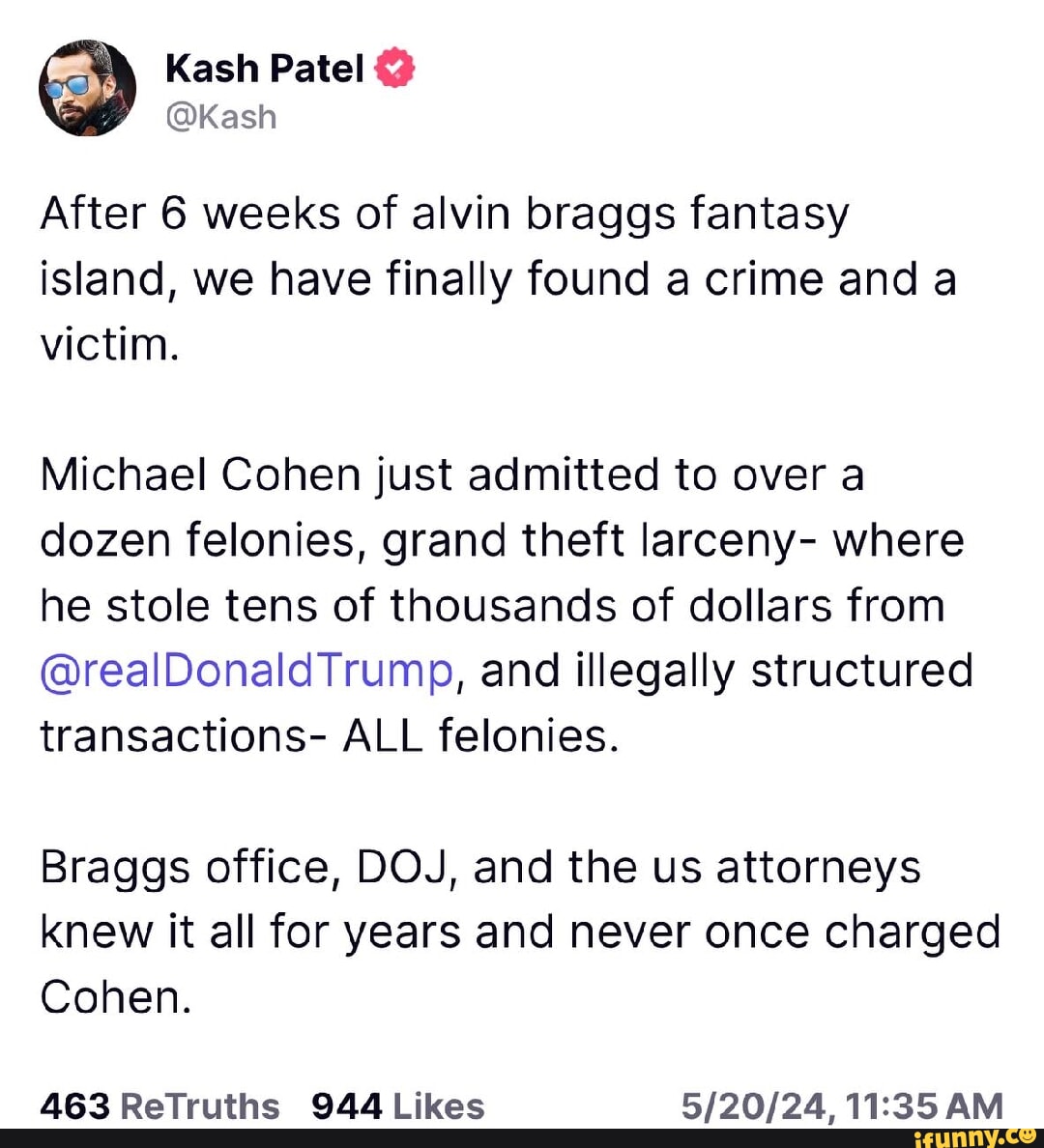The height and width of the screenshot is (1148, 1044).
Task: Click the 463 ReTruths count
Action: coord(159,1105)
